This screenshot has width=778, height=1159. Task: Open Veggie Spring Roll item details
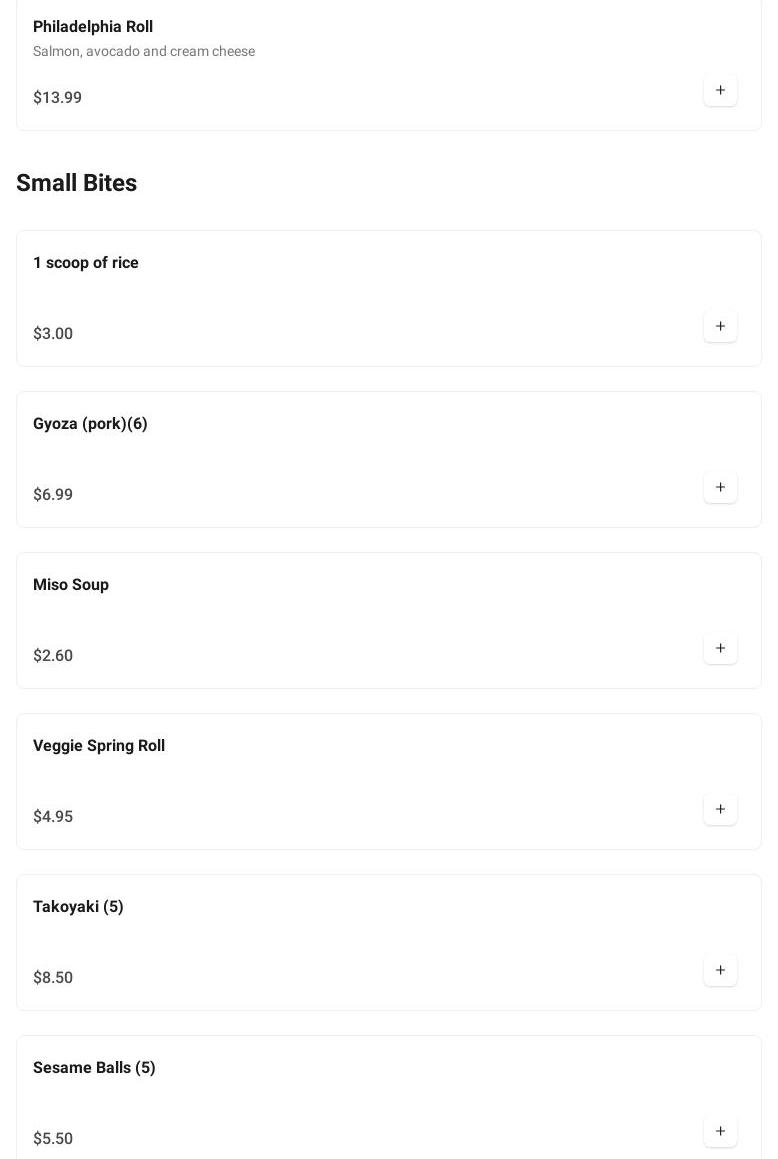(99, 746)
